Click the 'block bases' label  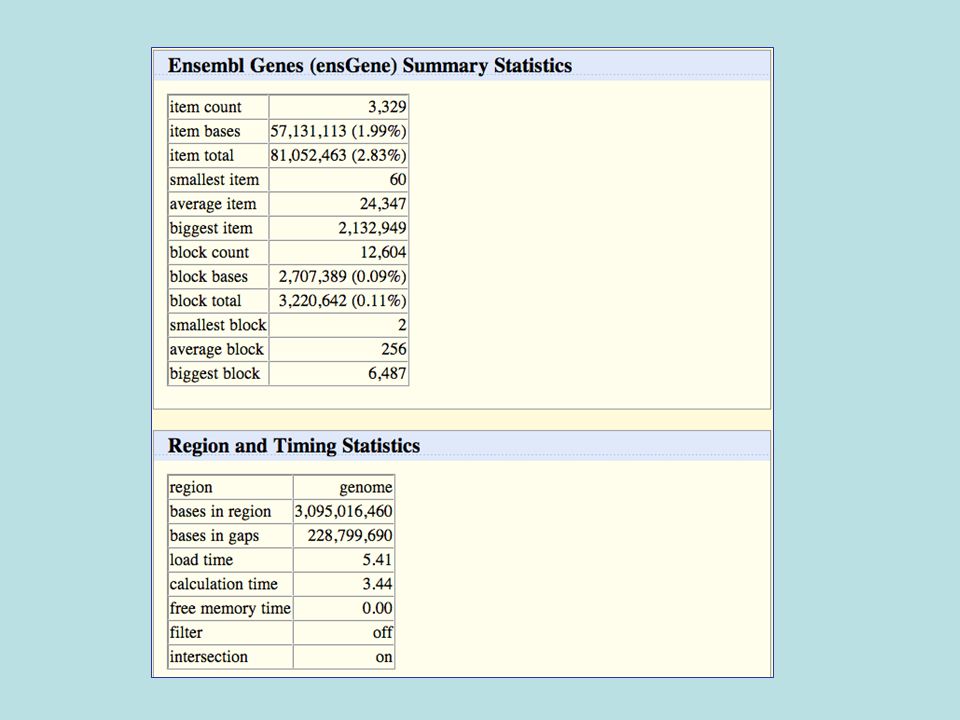[209, 277]
